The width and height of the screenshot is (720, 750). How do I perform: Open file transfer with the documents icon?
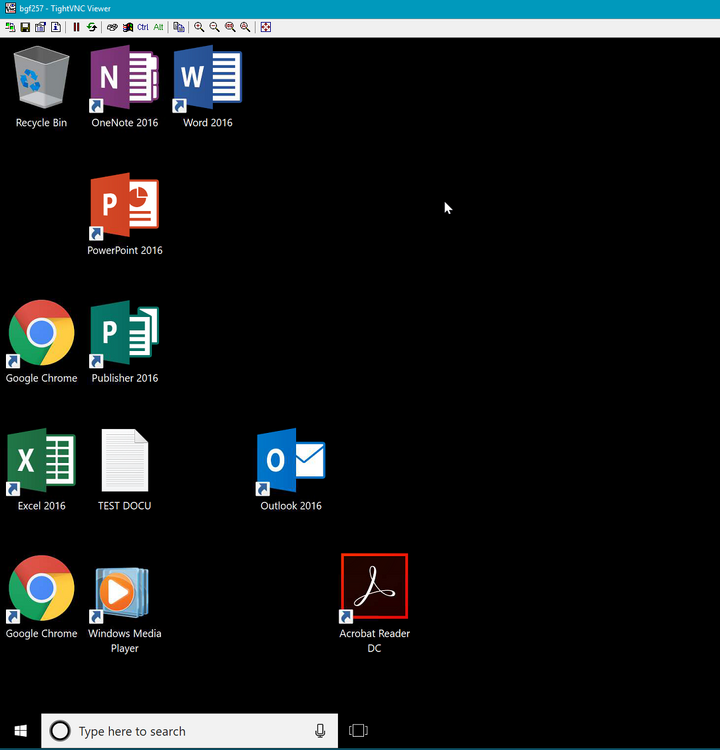click(x=179, y=27)
